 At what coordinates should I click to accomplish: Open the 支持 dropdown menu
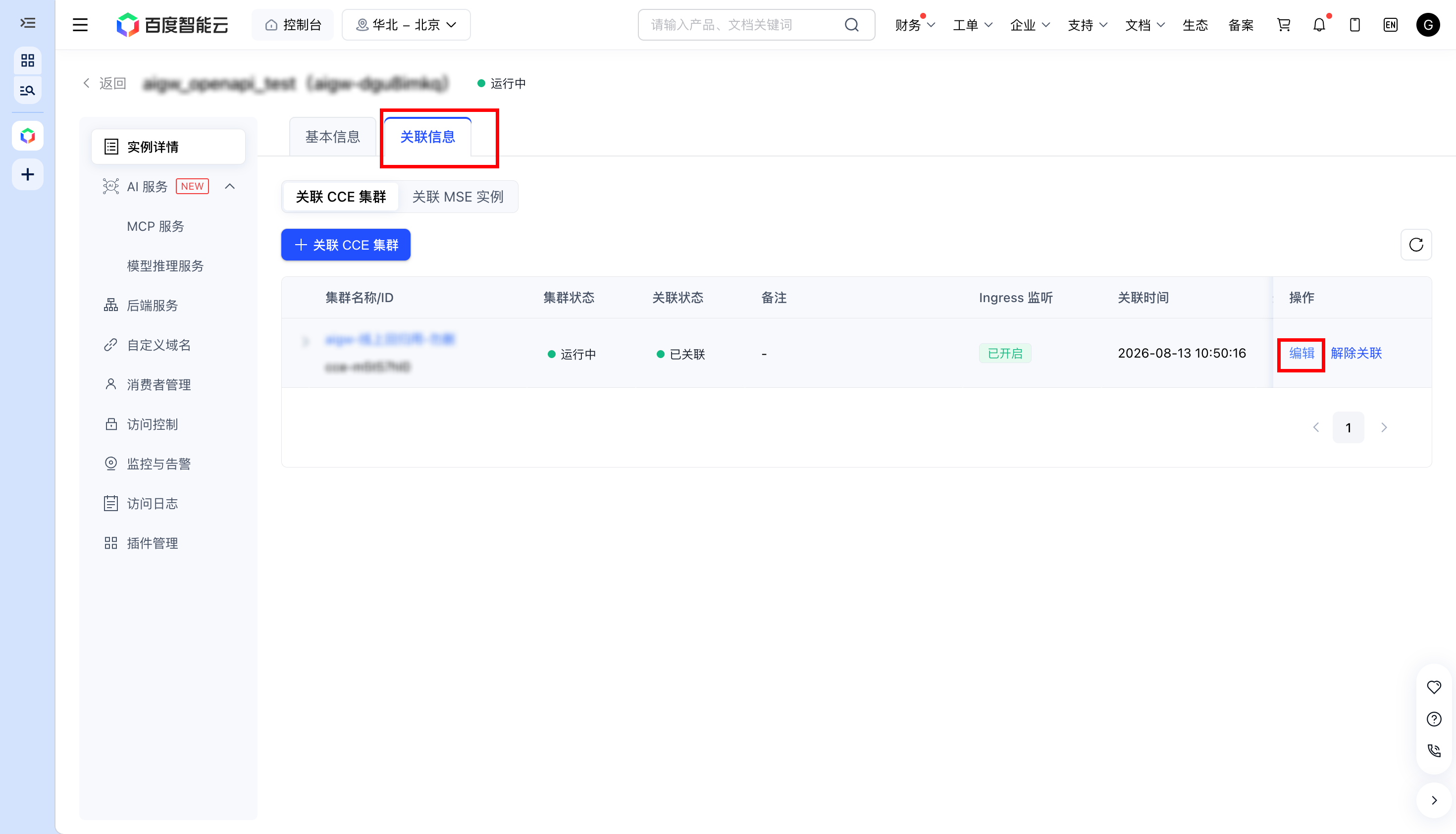(1088, 25)
